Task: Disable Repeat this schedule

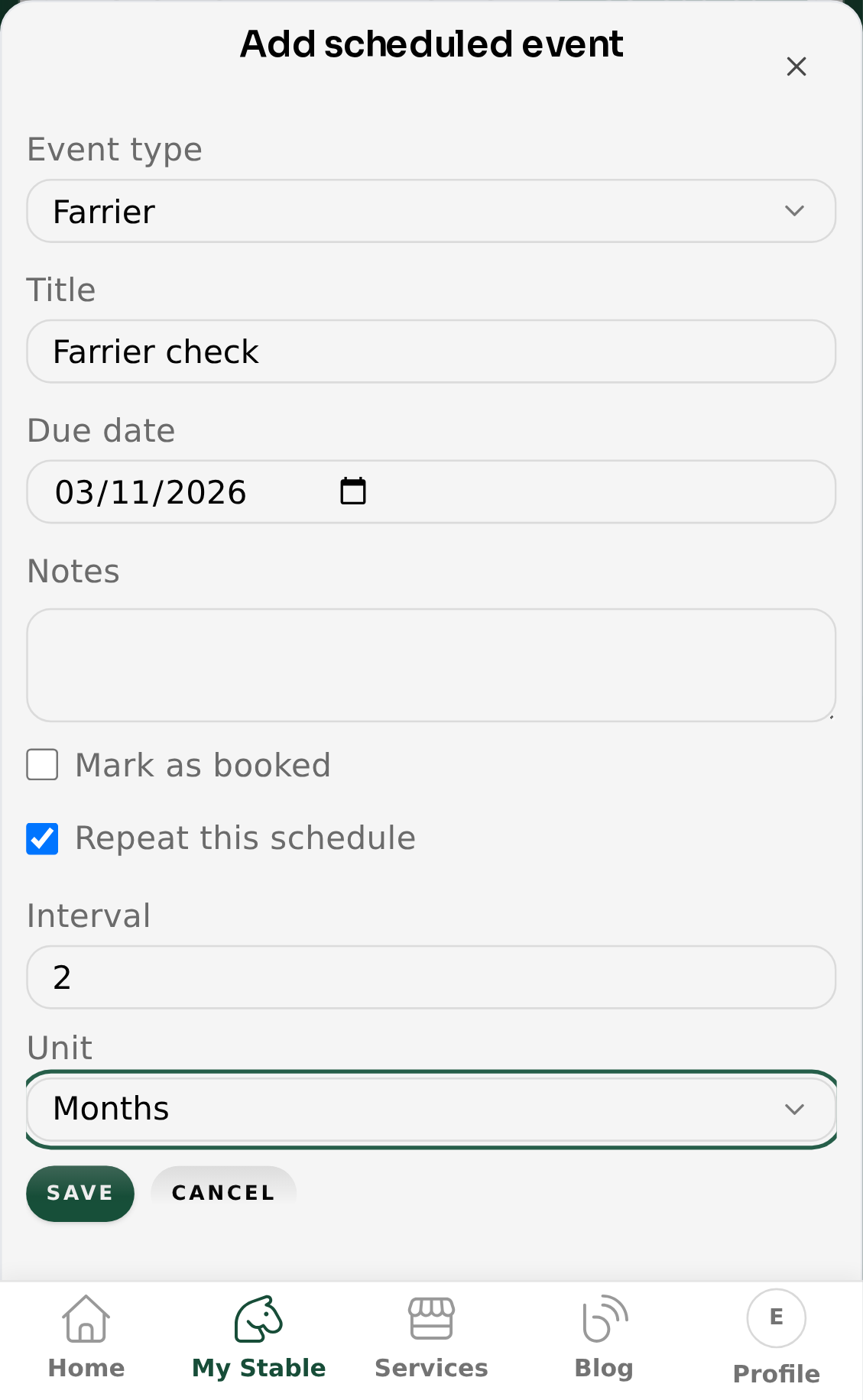Action: (x=42, y=838)
